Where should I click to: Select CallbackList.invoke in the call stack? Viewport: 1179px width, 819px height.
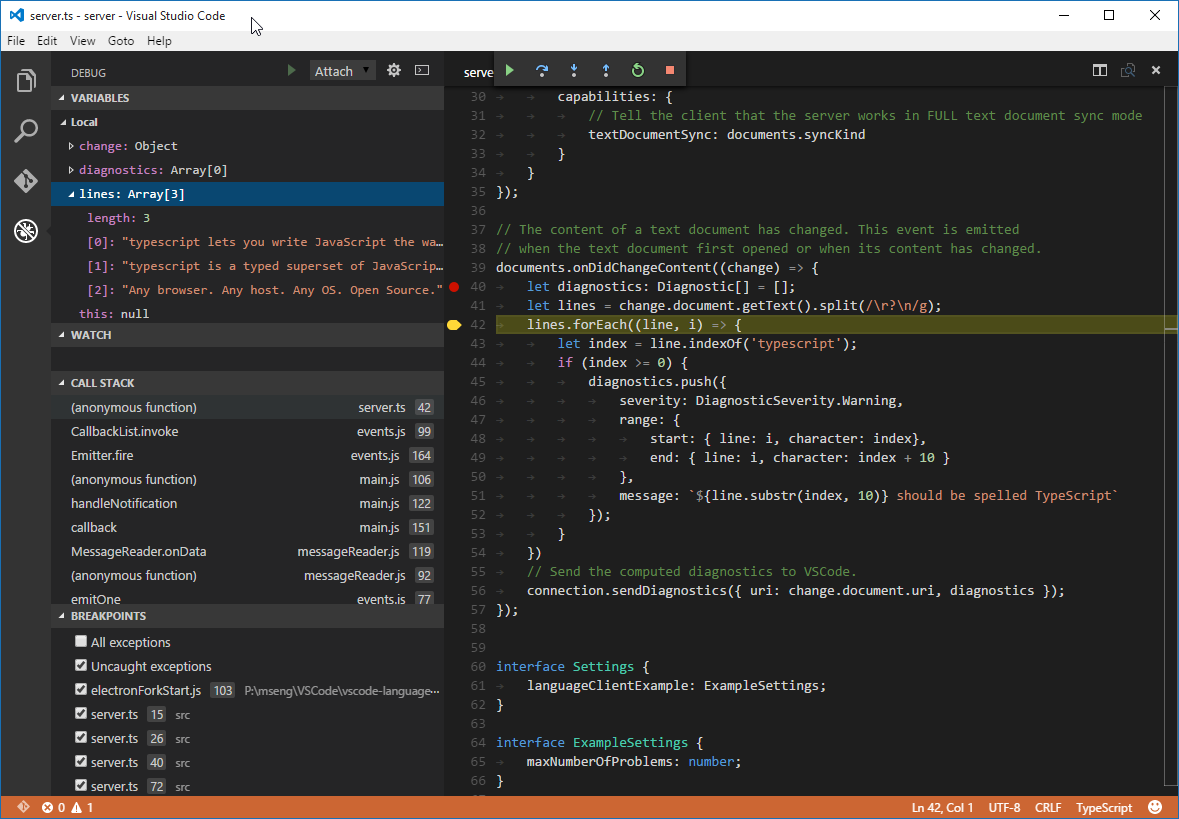point(124,432)
